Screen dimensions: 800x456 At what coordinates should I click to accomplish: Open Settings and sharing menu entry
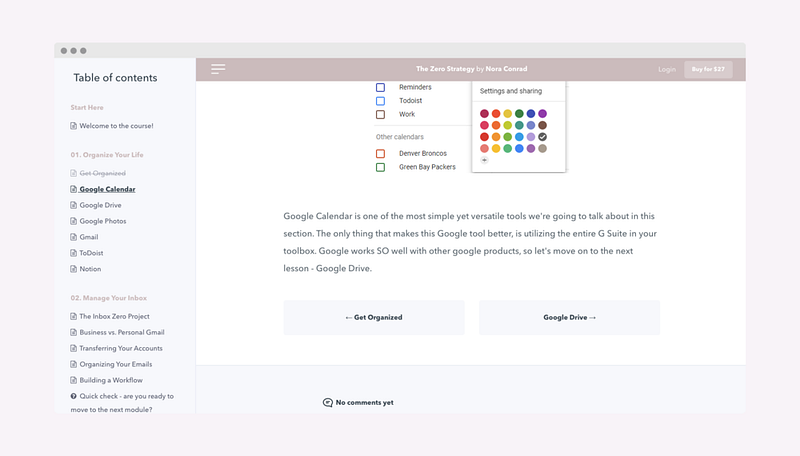[x=511, y=91]
